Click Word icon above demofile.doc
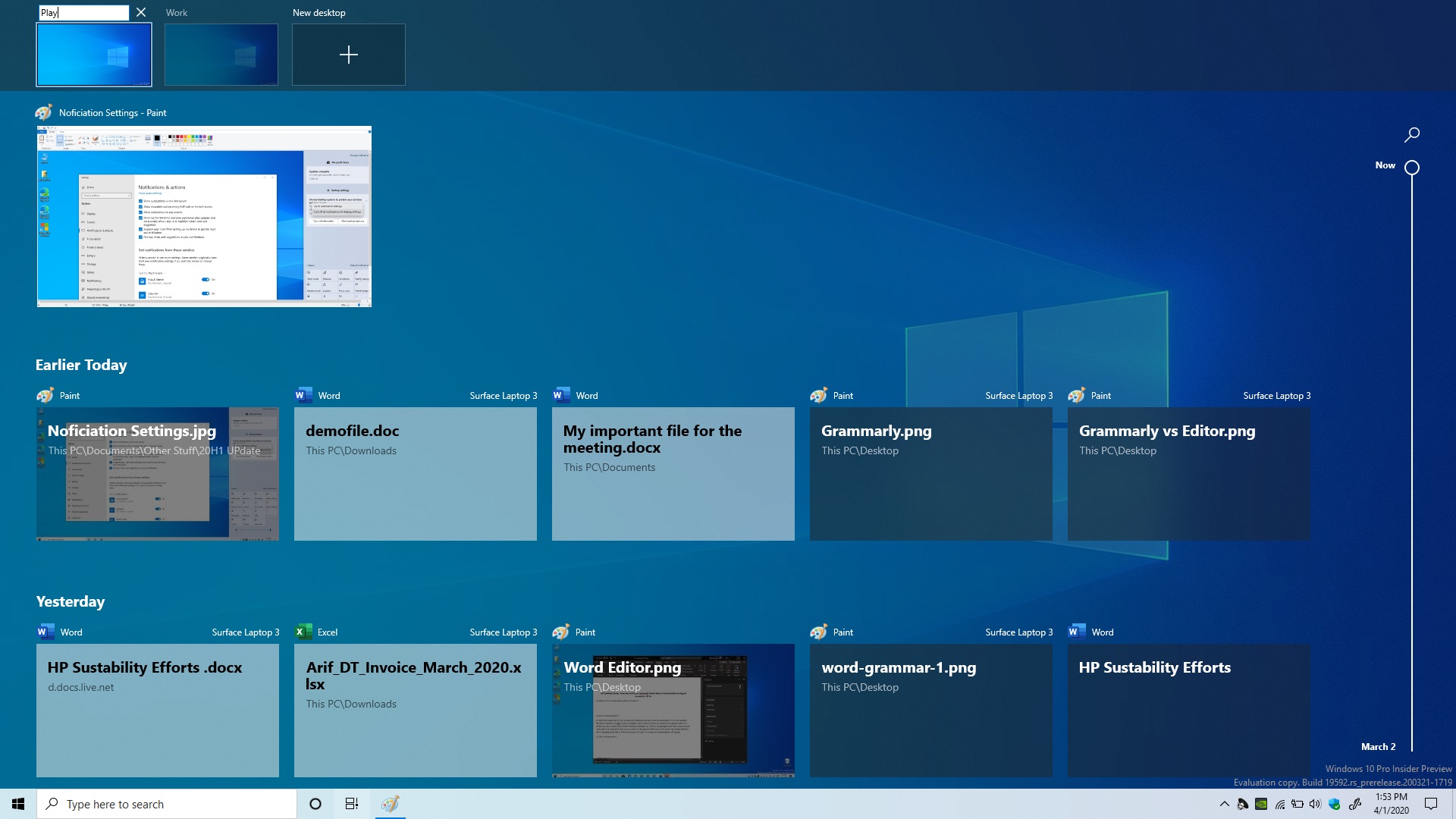This screenshot has width=1456, height=819. (303, 395)
